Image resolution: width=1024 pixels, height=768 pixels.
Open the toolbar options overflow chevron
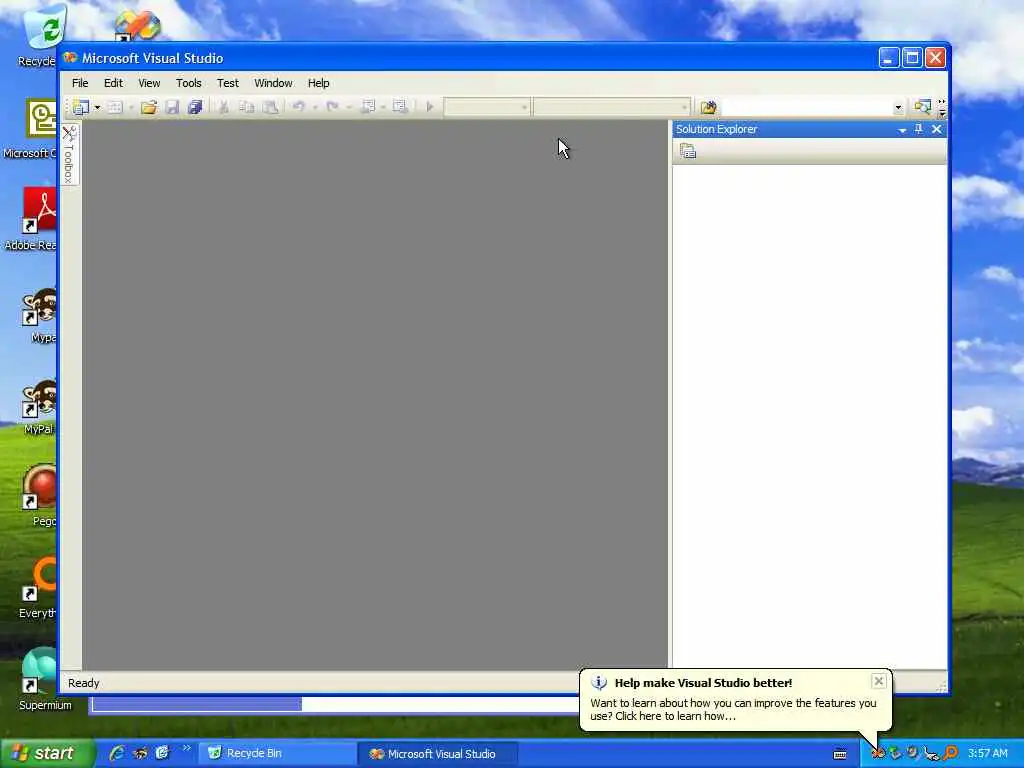[x=942, y=108]
